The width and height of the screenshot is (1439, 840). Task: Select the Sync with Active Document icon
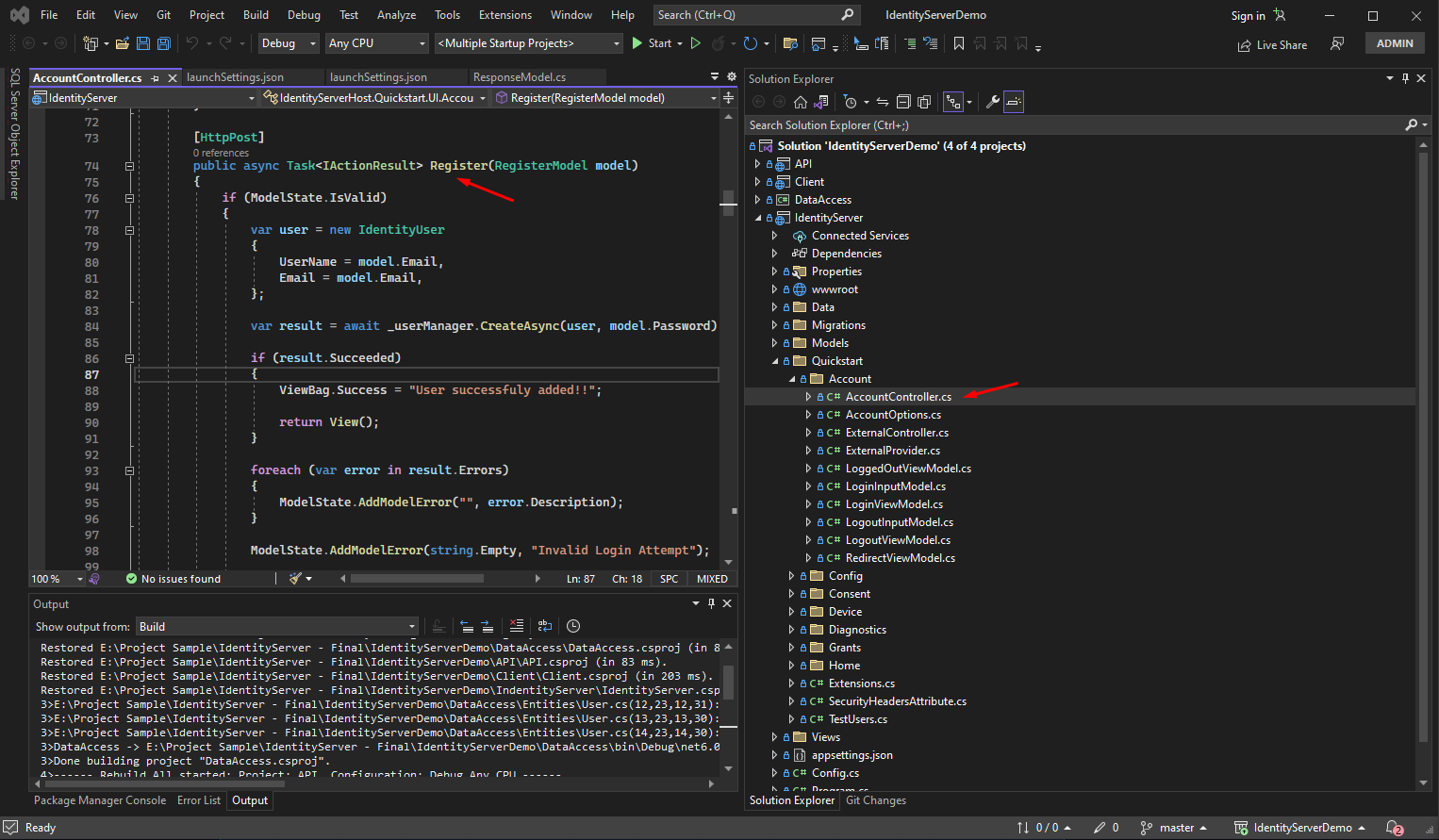pyautogui.click(x=883, y=102)
